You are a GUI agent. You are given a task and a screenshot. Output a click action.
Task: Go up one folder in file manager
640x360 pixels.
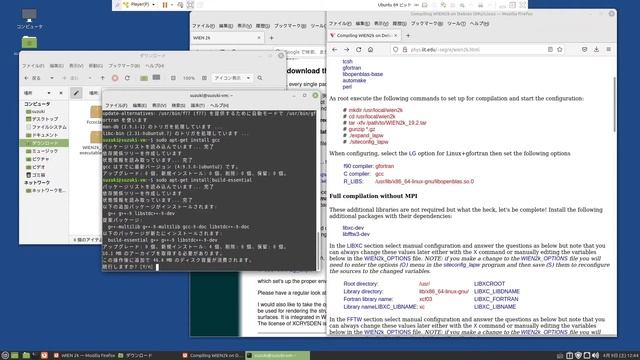pyautogui.click(x=102, y=78)
